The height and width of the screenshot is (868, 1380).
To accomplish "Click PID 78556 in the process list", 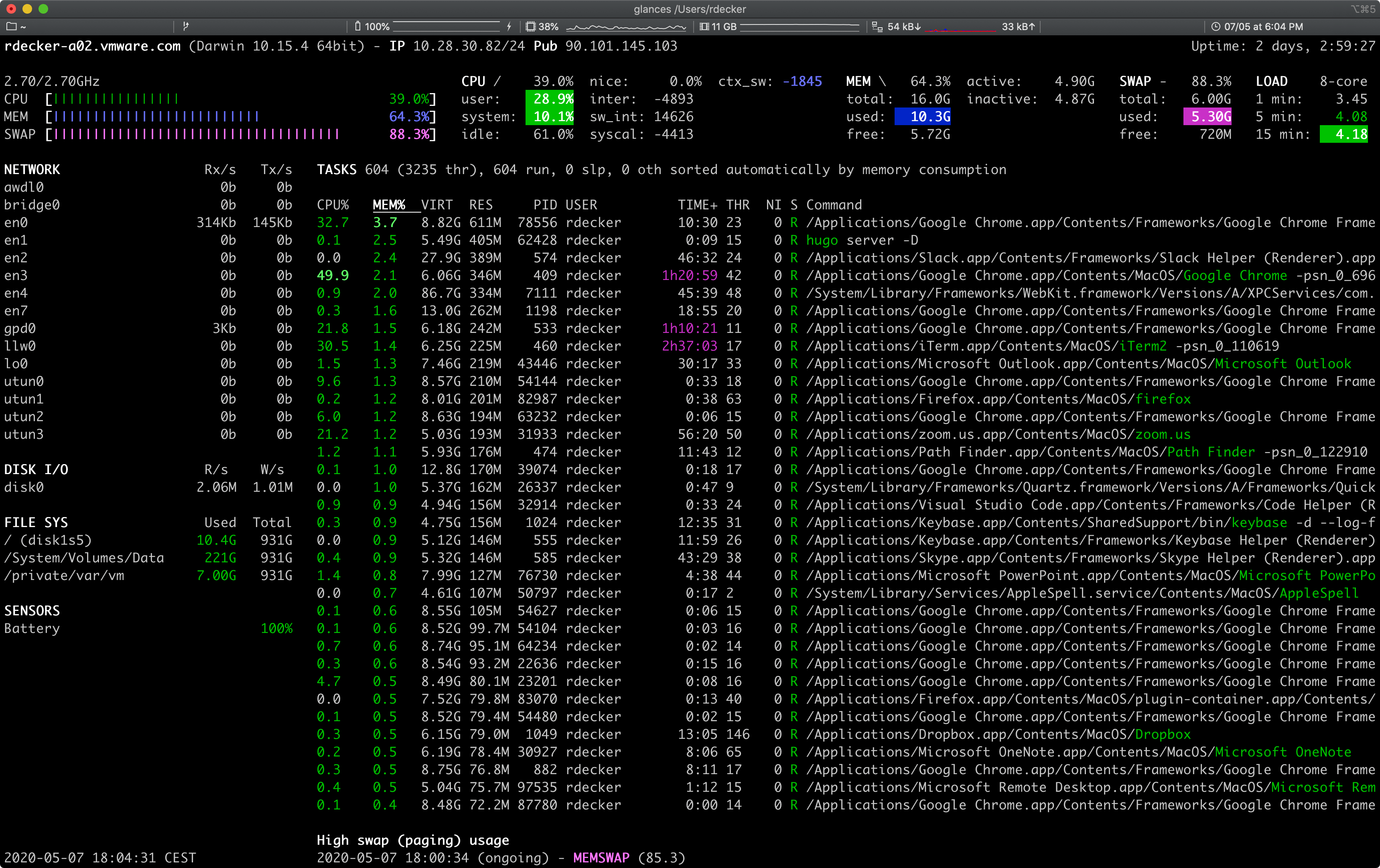I will (x=537, y=223).
